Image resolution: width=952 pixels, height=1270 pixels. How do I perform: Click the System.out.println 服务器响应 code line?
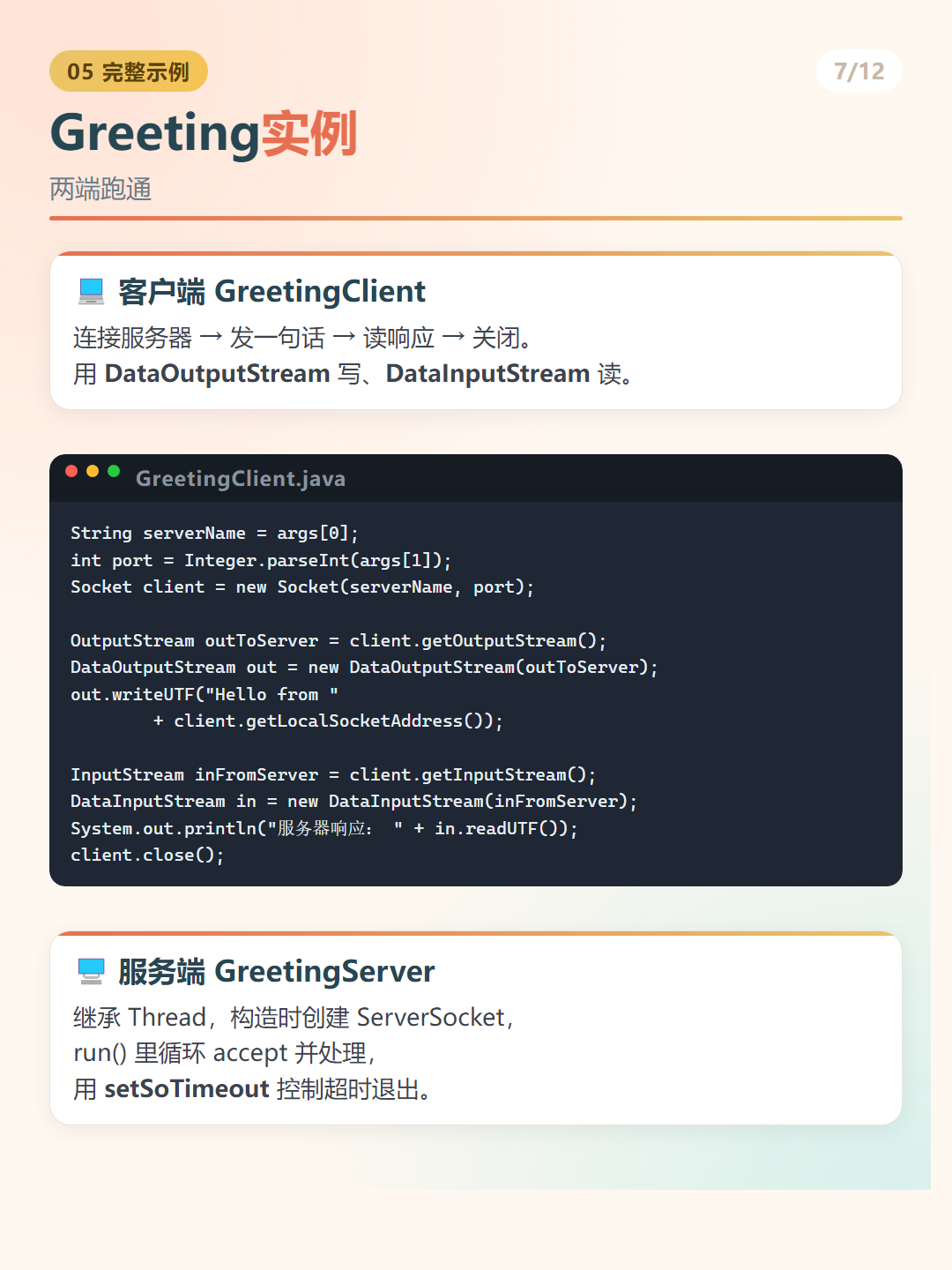[324, 828]
